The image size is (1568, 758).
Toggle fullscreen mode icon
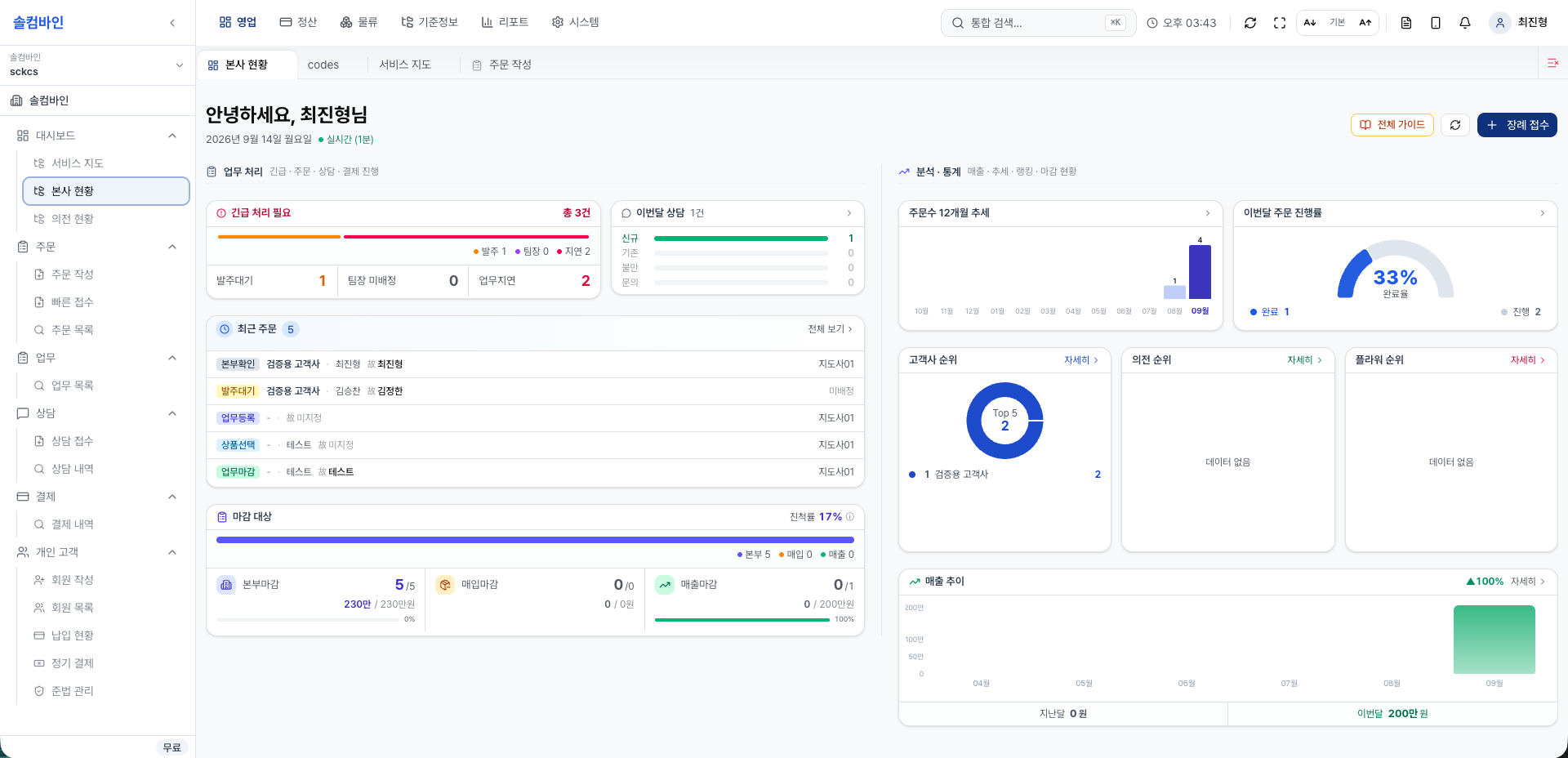1280,23
